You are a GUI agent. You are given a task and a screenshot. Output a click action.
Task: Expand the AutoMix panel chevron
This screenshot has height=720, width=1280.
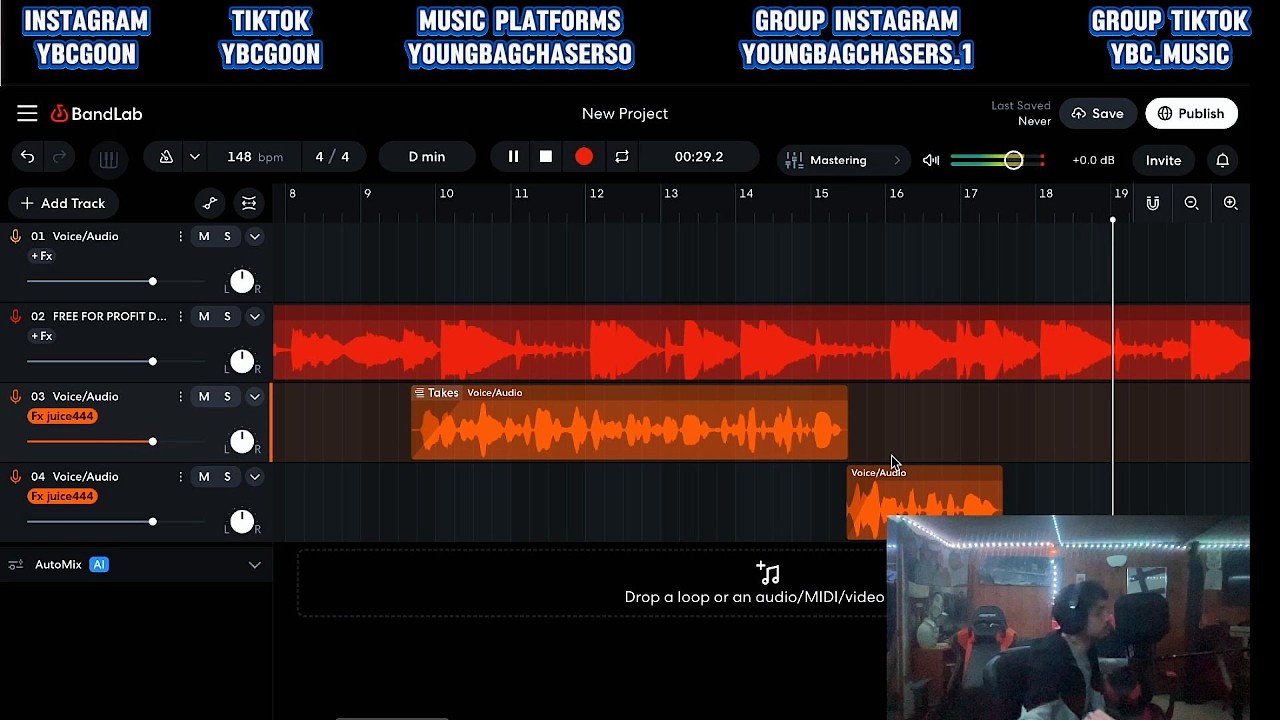click(255, 565)
